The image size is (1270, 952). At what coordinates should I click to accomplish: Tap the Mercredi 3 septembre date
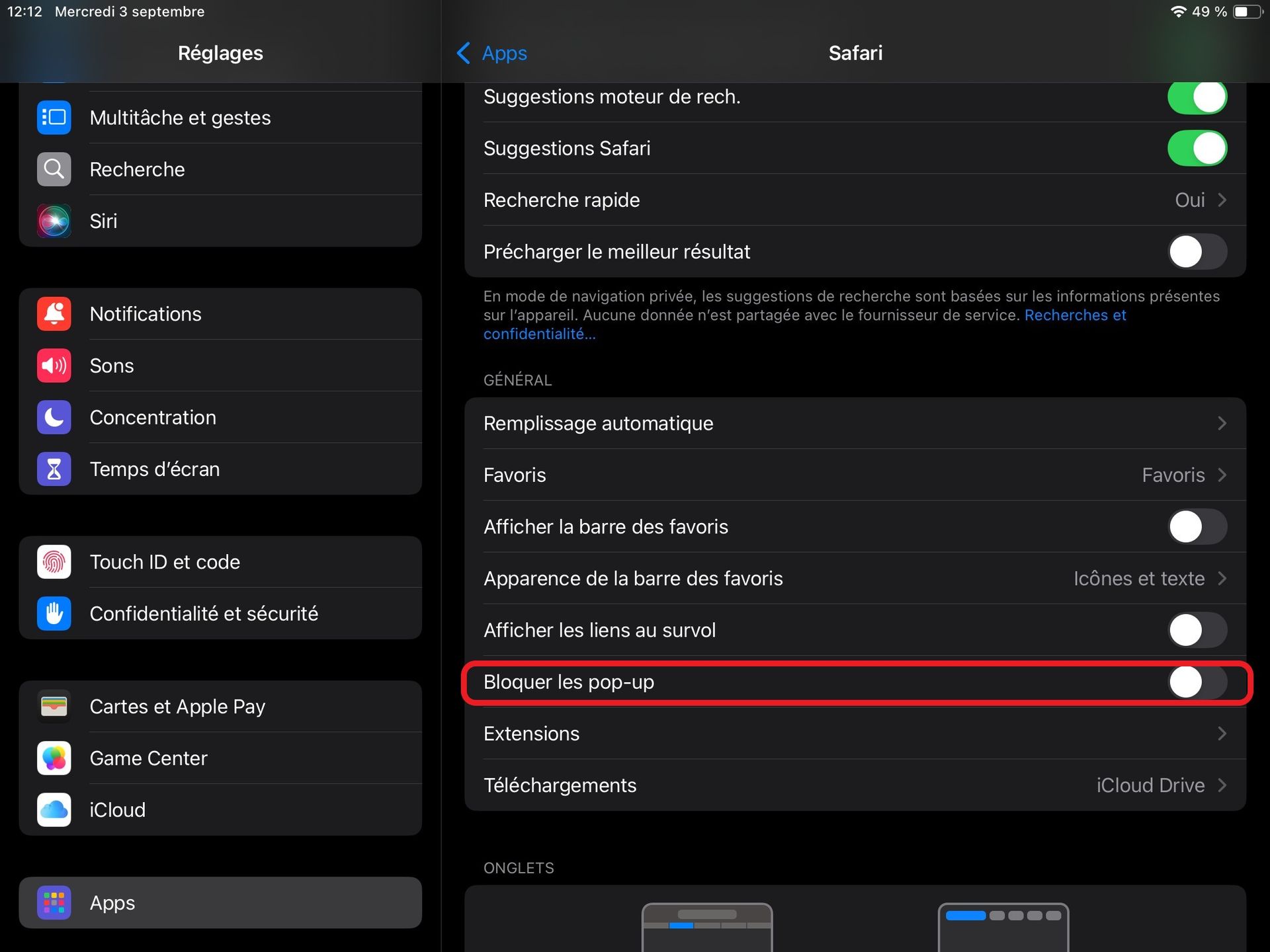click(130, 12)
